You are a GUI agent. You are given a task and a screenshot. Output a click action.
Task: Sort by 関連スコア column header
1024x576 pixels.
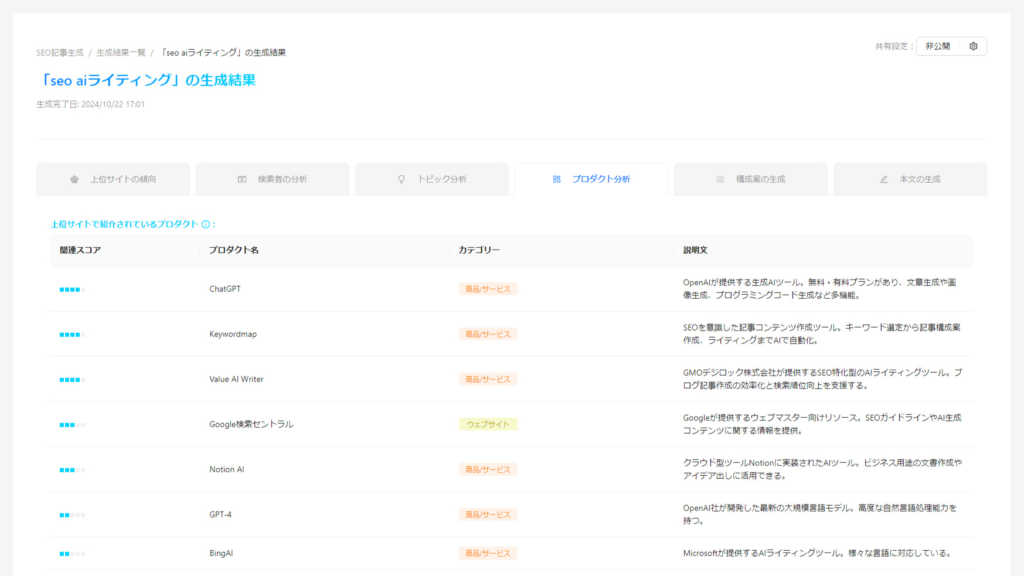pos(80,250)
